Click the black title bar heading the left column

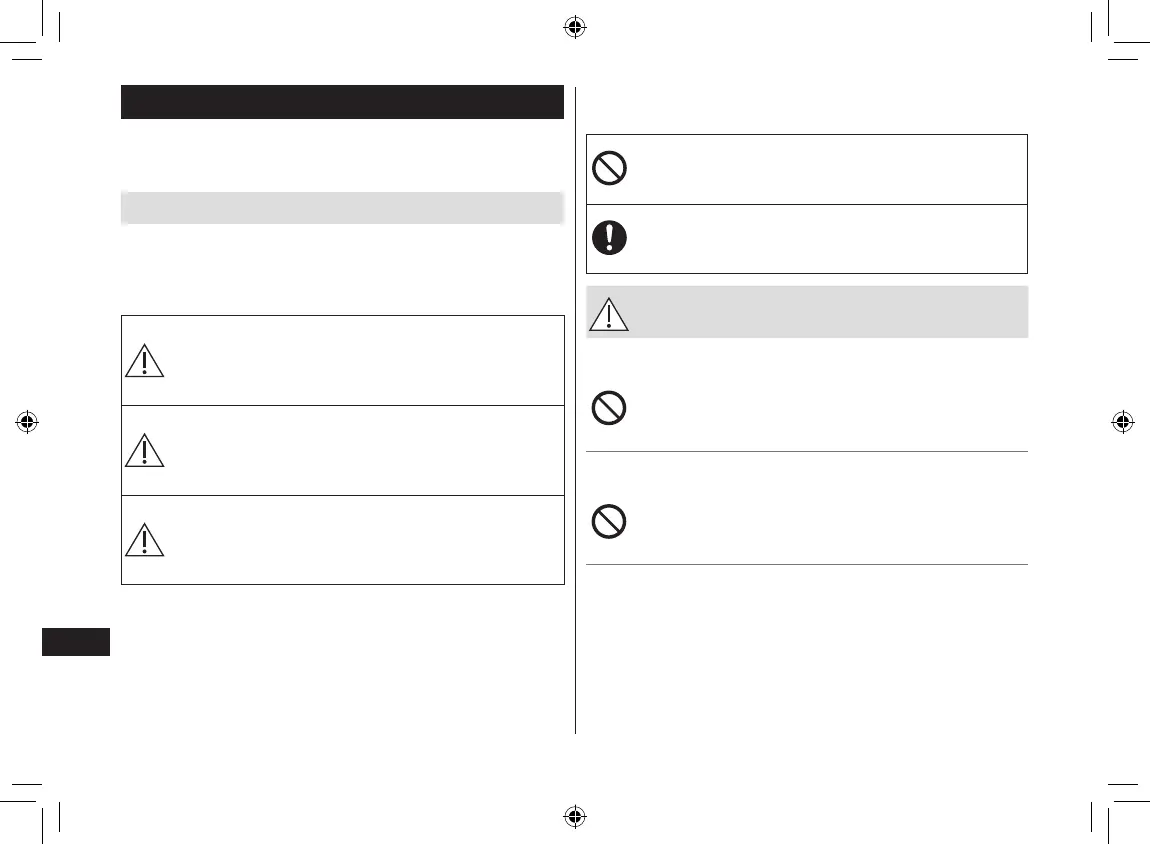(x=342, y=102)
